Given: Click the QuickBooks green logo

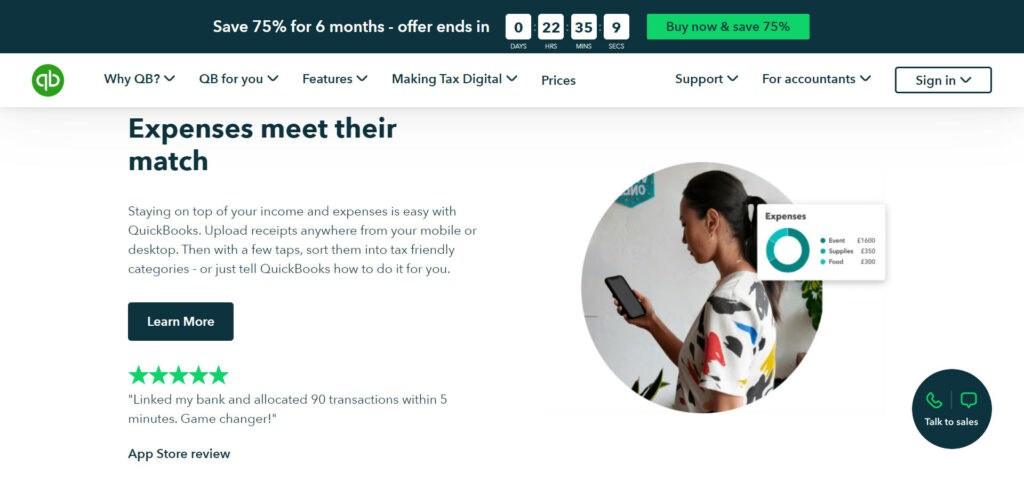Looking at the screenshot, I should click(48, 80).
